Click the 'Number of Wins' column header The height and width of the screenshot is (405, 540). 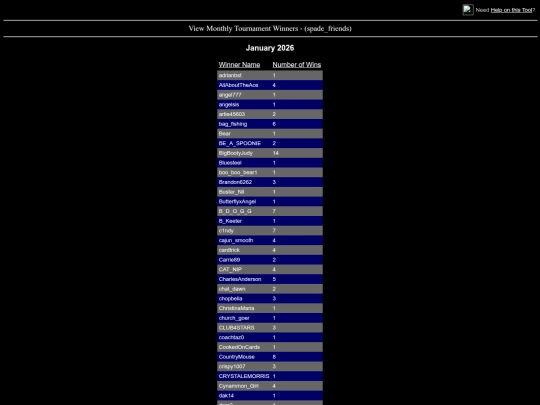click(297, 65)
